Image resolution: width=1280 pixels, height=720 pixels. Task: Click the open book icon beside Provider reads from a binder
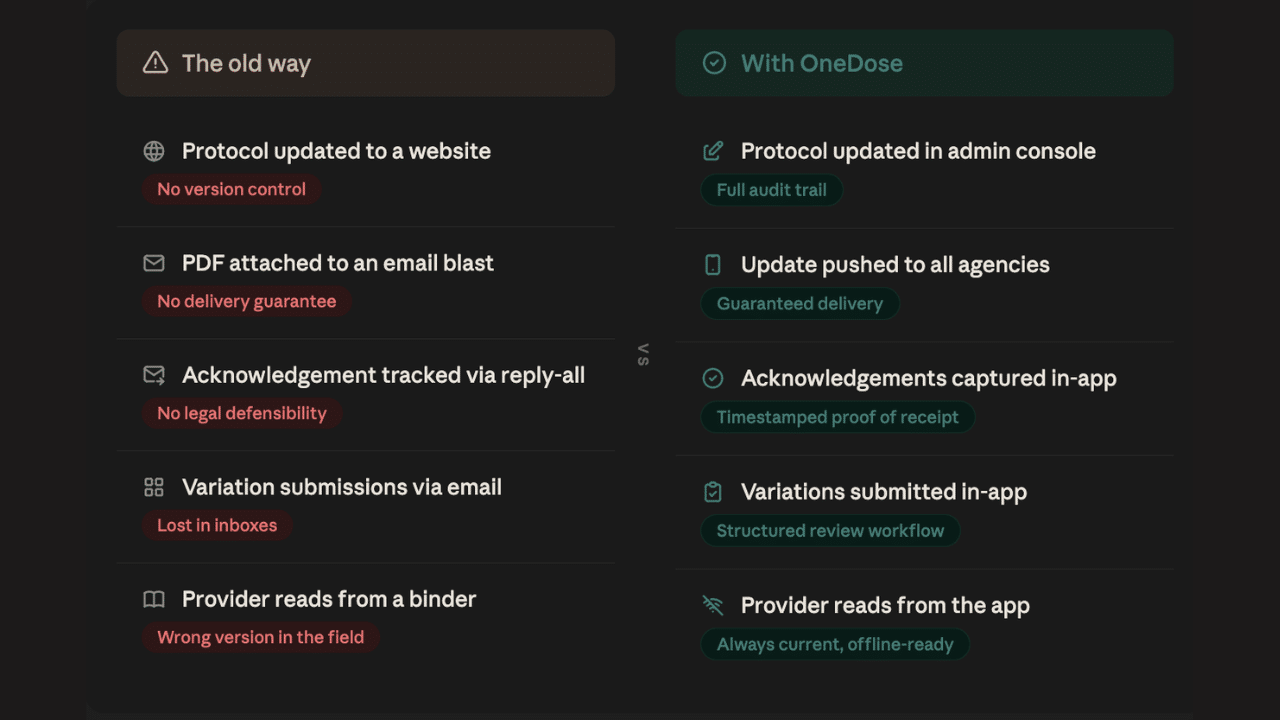(154, 599)
